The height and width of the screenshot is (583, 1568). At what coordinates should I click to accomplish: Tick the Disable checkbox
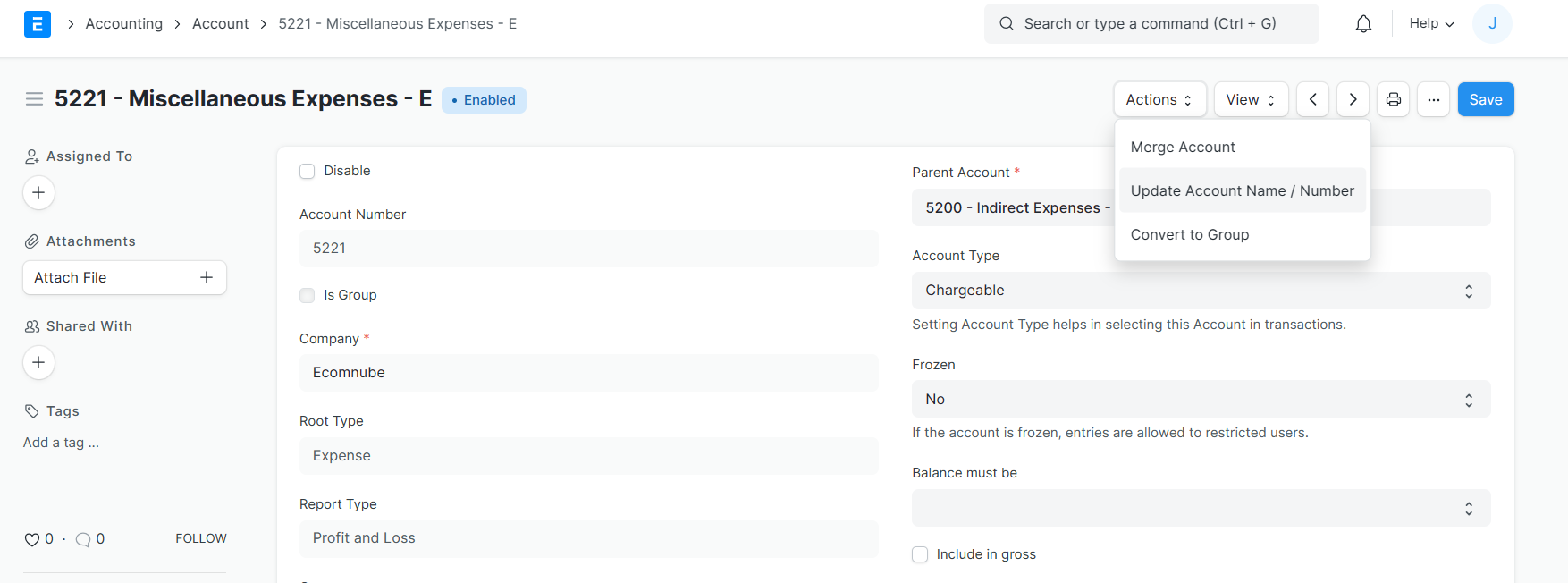(308, 172)
